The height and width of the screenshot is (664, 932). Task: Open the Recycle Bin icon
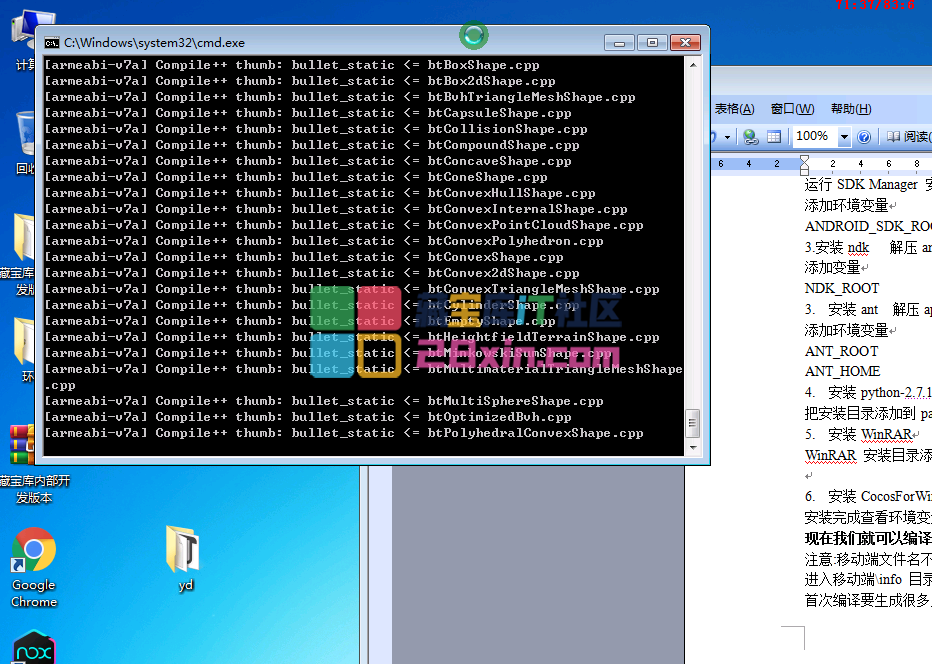27,135
